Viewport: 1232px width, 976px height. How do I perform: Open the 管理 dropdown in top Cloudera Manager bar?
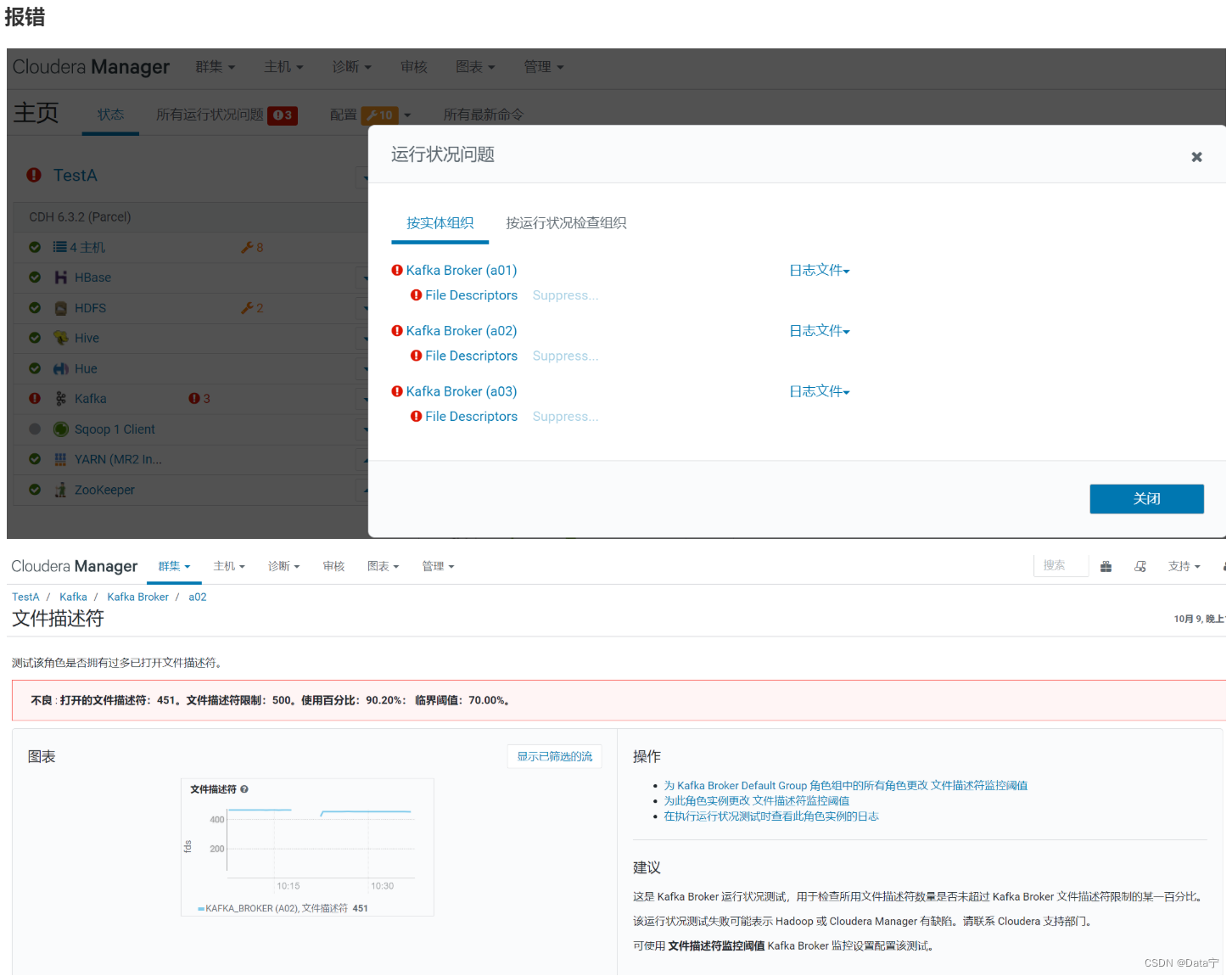point(544,67)
